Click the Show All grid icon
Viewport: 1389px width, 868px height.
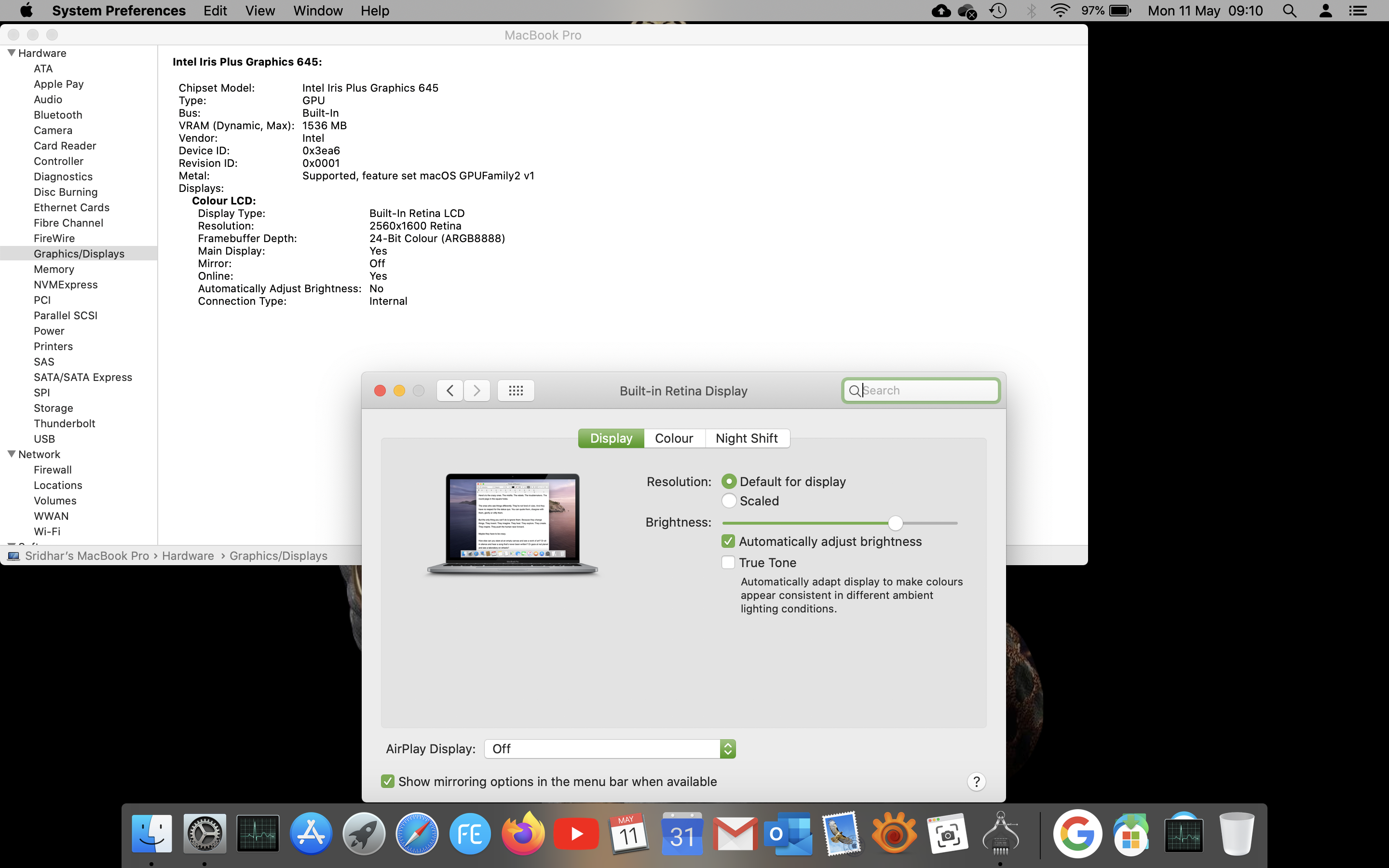[516, 391]
